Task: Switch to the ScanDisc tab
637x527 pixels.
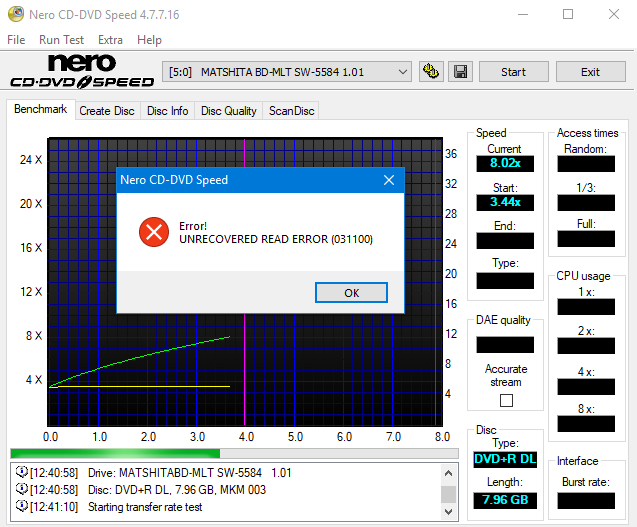Action: click(291, 111)
